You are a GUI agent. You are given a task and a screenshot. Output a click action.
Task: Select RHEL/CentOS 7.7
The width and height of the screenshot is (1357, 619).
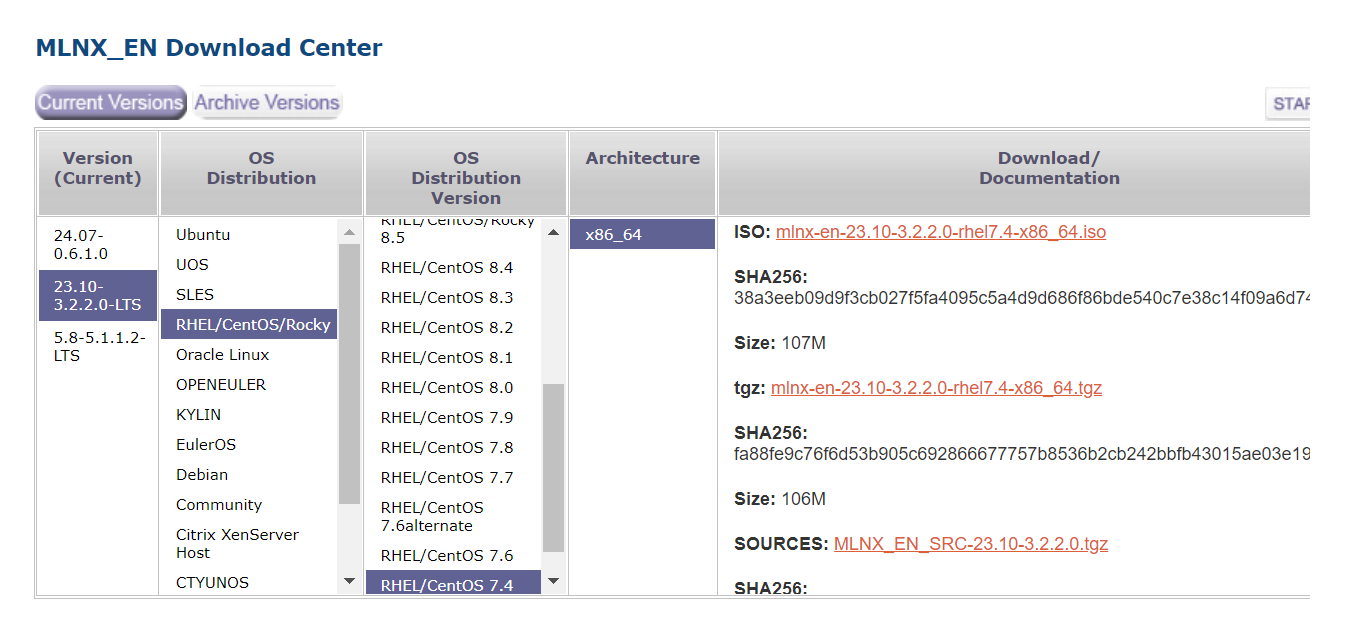pos(454,477)
